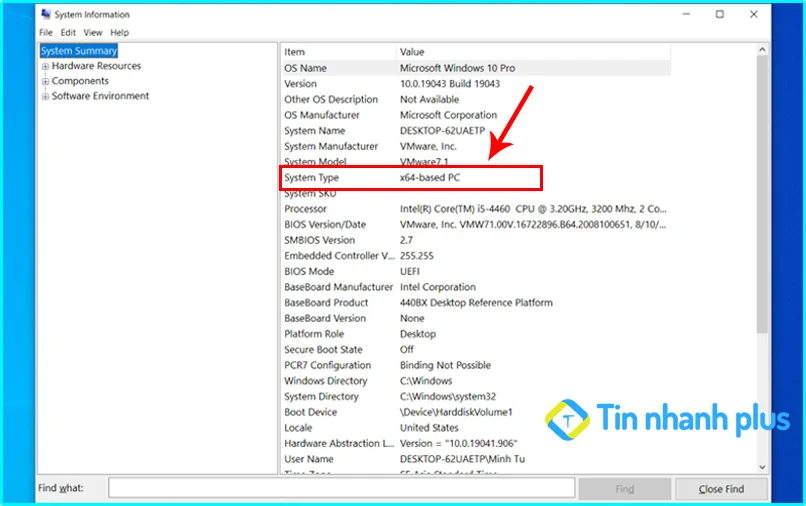Viewport: 806px width, 506px height.
Task: Click the Secure Boot State item
Action: [x=323, y=350]
